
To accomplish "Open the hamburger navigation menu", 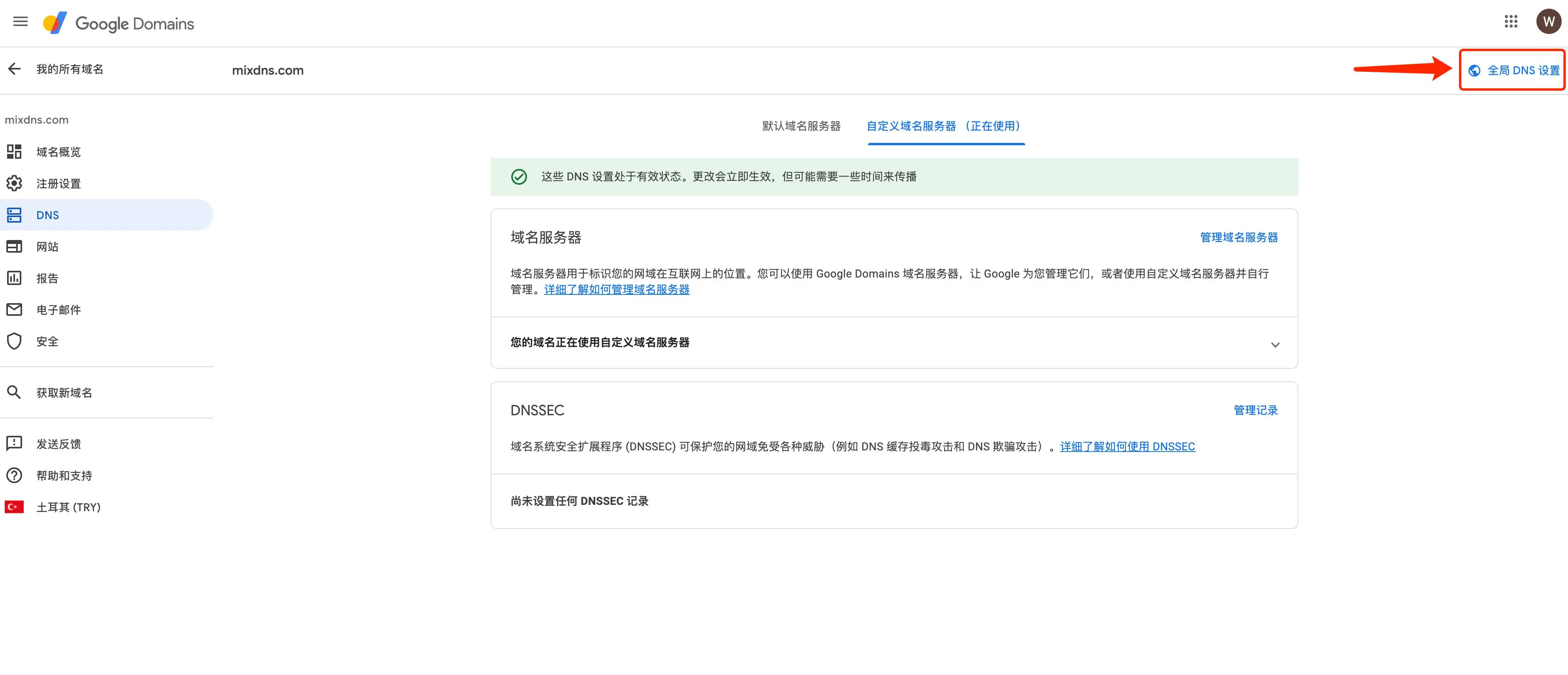I will tap(20, 22).
